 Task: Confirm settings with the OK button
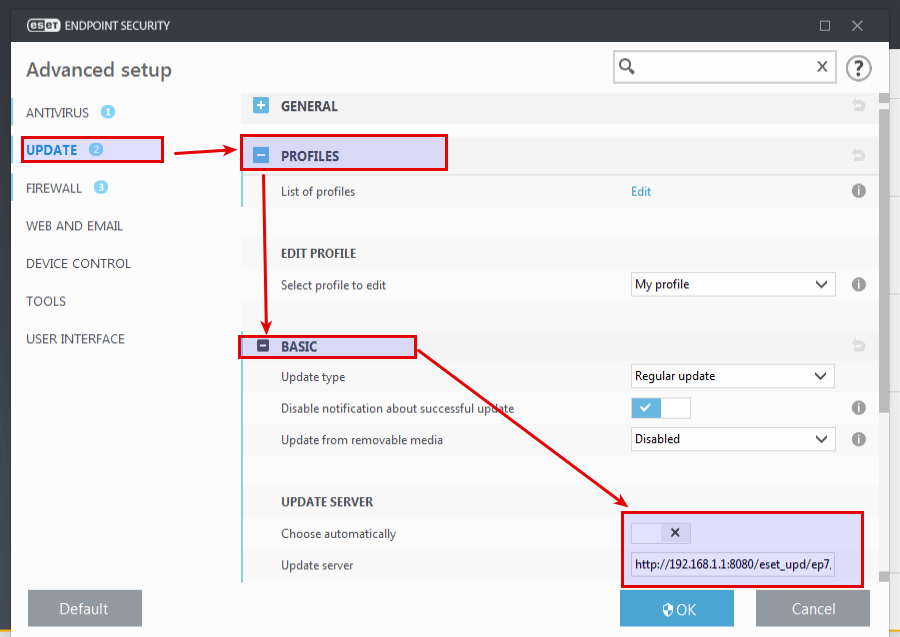677,608
